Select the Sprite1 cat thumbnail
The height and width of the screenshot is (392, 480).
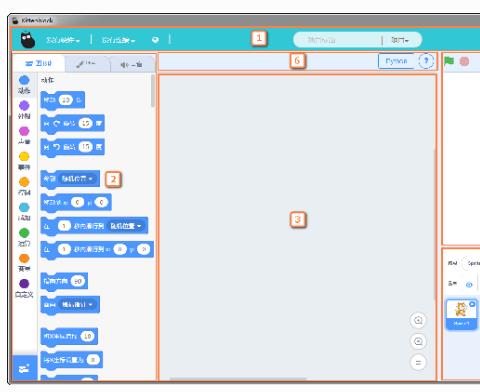pyautogui.click(x=461, y=315)
